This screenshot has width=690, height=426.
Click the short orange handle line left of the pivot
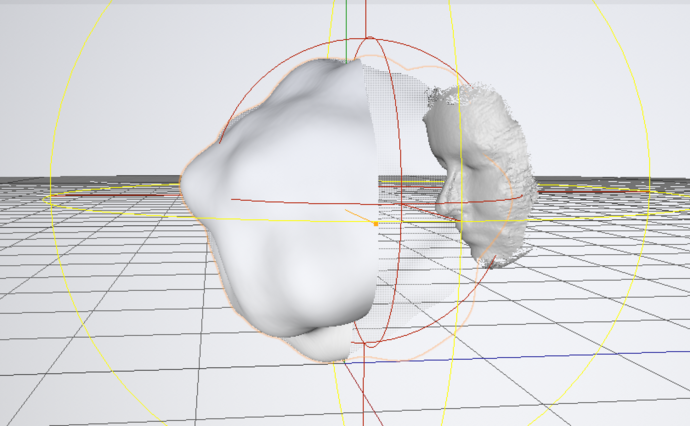(360, 217)
